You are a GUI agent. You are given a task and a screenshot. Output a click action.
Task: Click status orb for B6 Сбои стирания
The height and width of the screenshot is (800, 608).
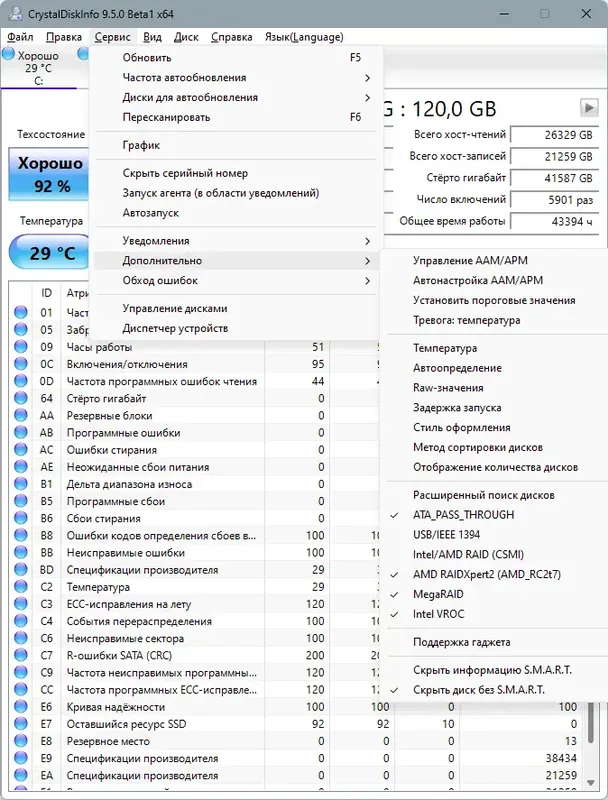[21, 518]
